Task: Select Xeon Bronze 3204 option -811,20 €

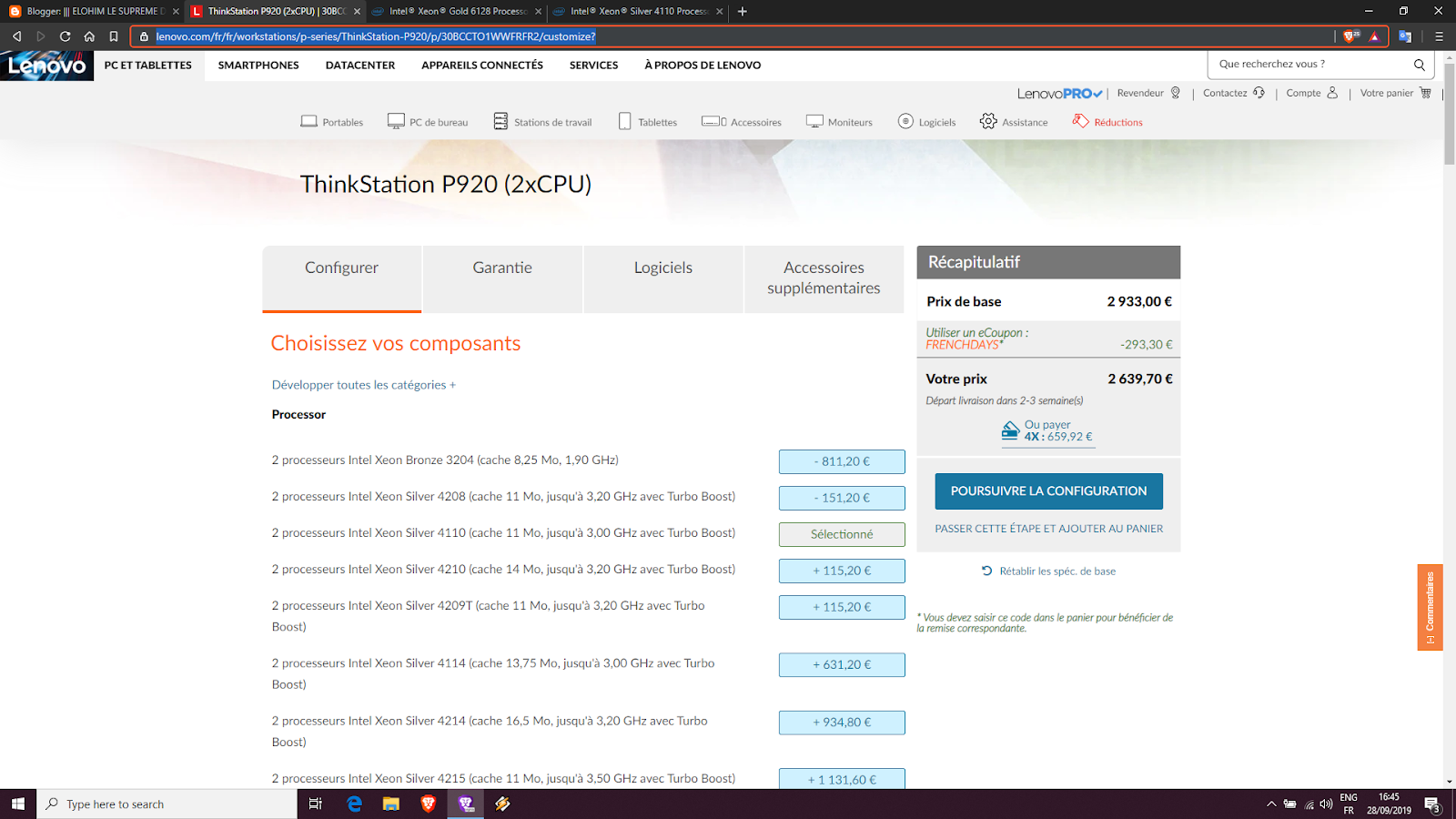Action: coord(842,461)
